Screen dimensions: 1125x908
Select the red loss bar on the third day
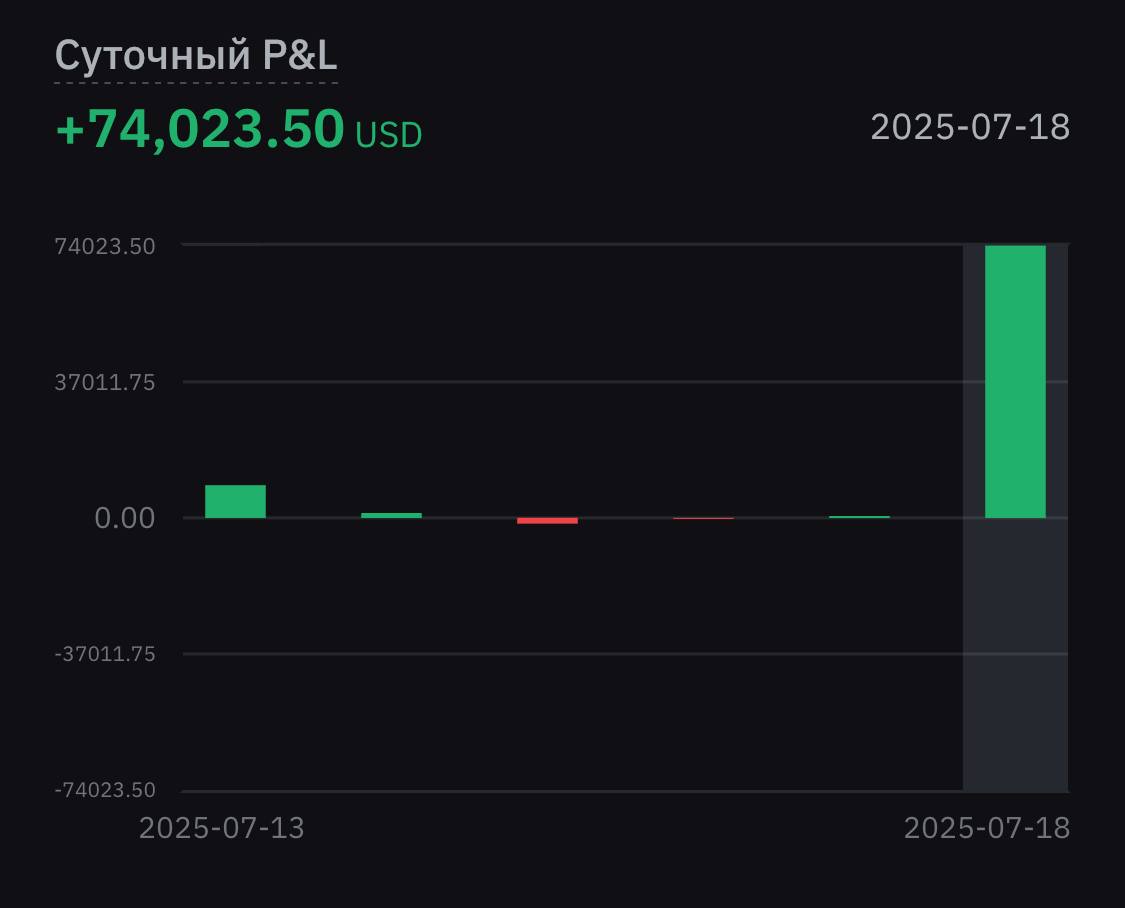547,521
